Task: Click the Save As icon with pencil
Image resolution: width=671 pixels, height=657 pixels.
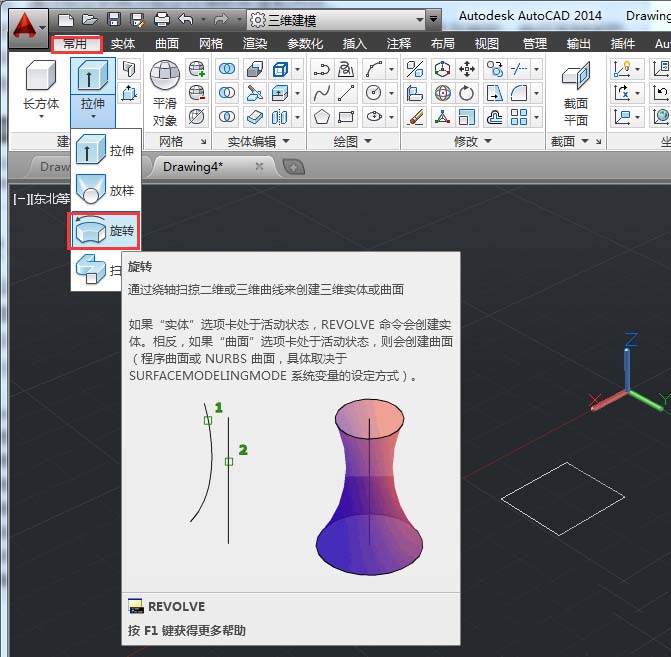Action: [x=138, y=20]
